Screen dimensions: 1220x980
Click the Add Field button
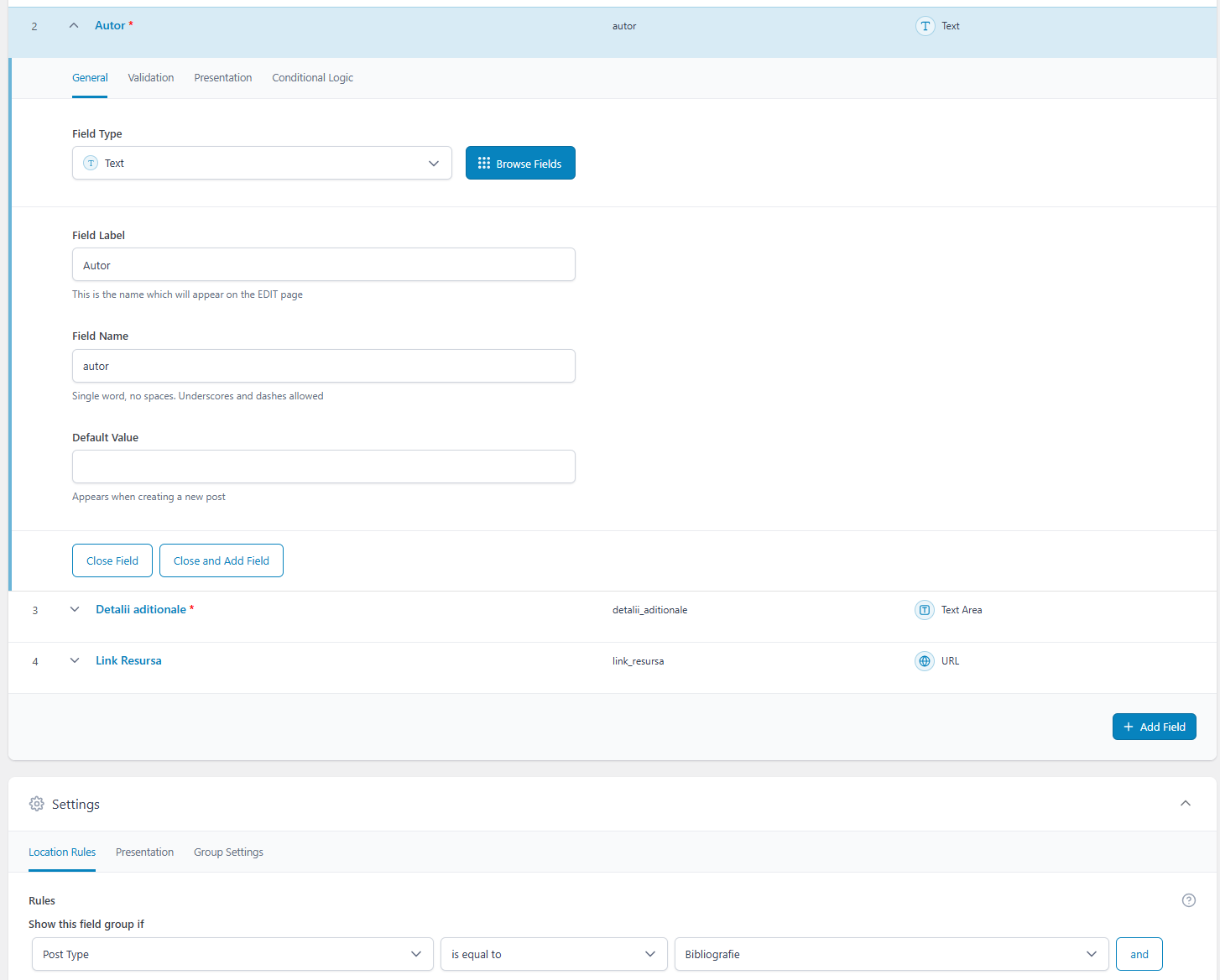1154,727
